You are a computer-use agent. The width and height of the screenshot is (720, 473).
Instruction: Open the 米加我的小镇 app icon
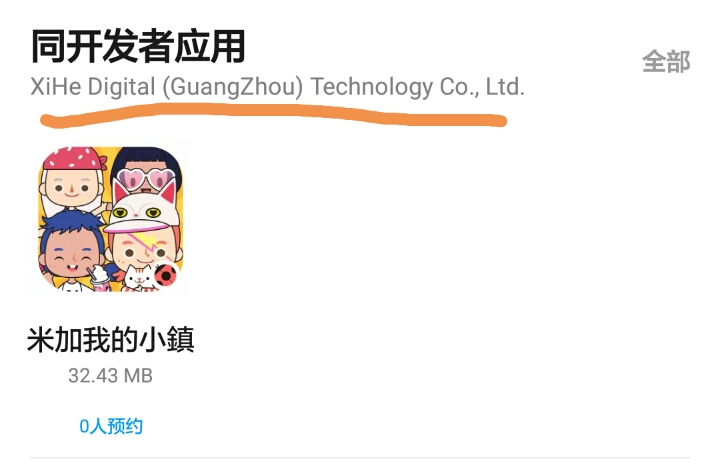[x=110, y=219]
